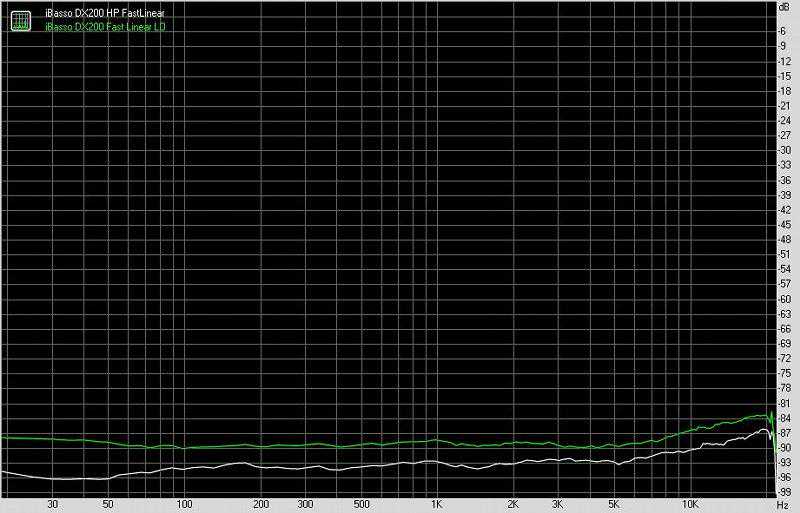
Task: Click the -6 dB level label
Action: click(x=785, y=31)
